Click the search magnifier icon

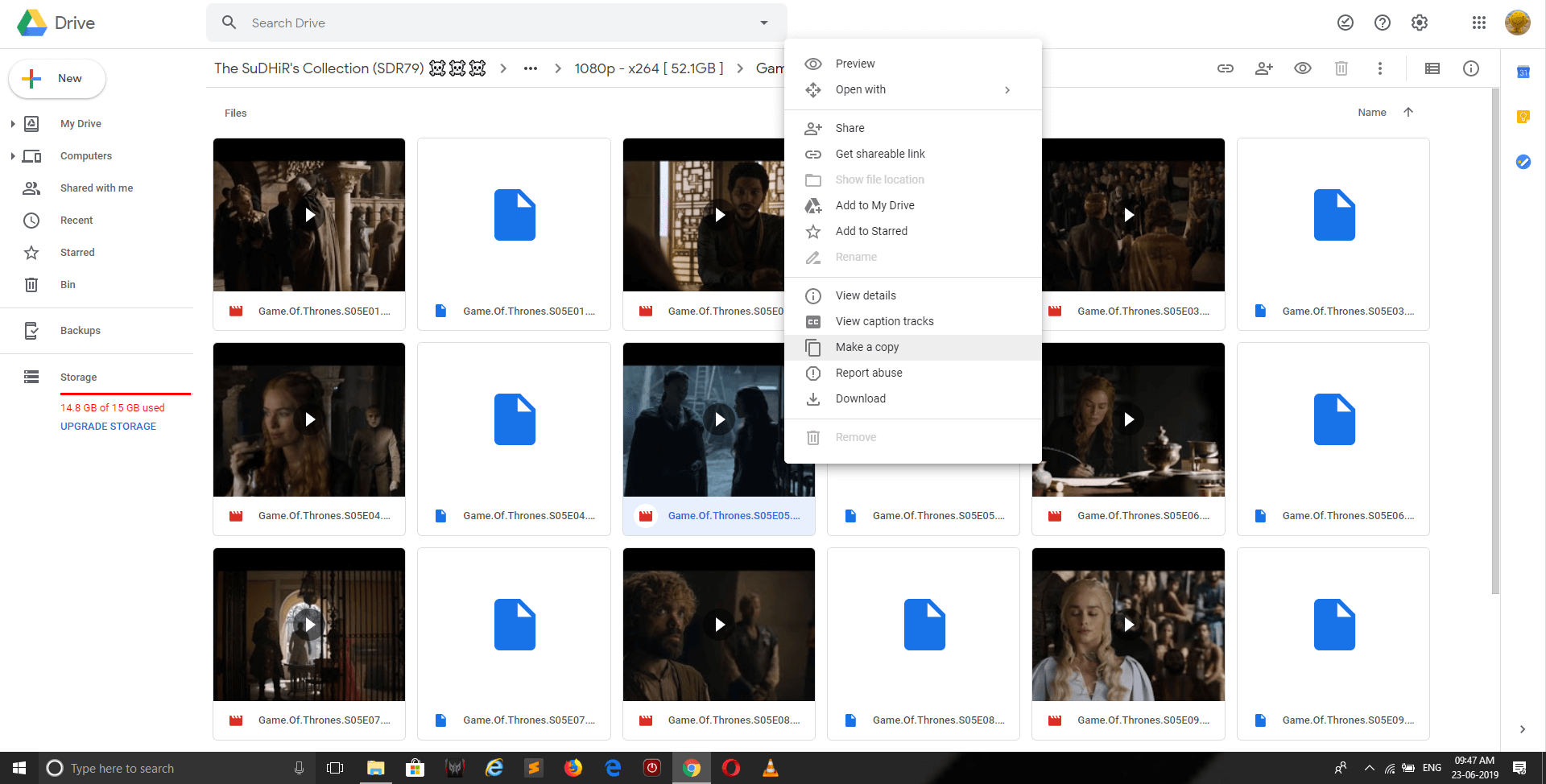click(x=229, y=23)
